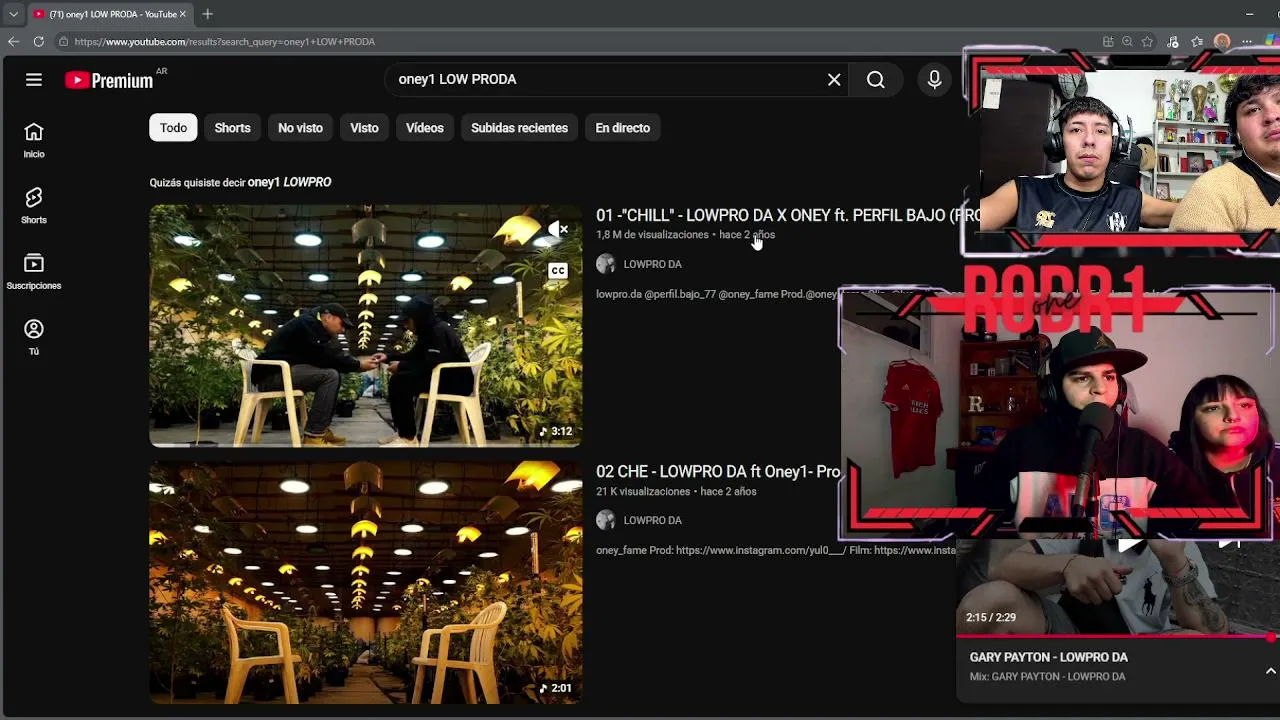The height and width of the screenshot is (720, 1280).
Task: Open Shorts in the left sidebar
Action: click(34, 206)
